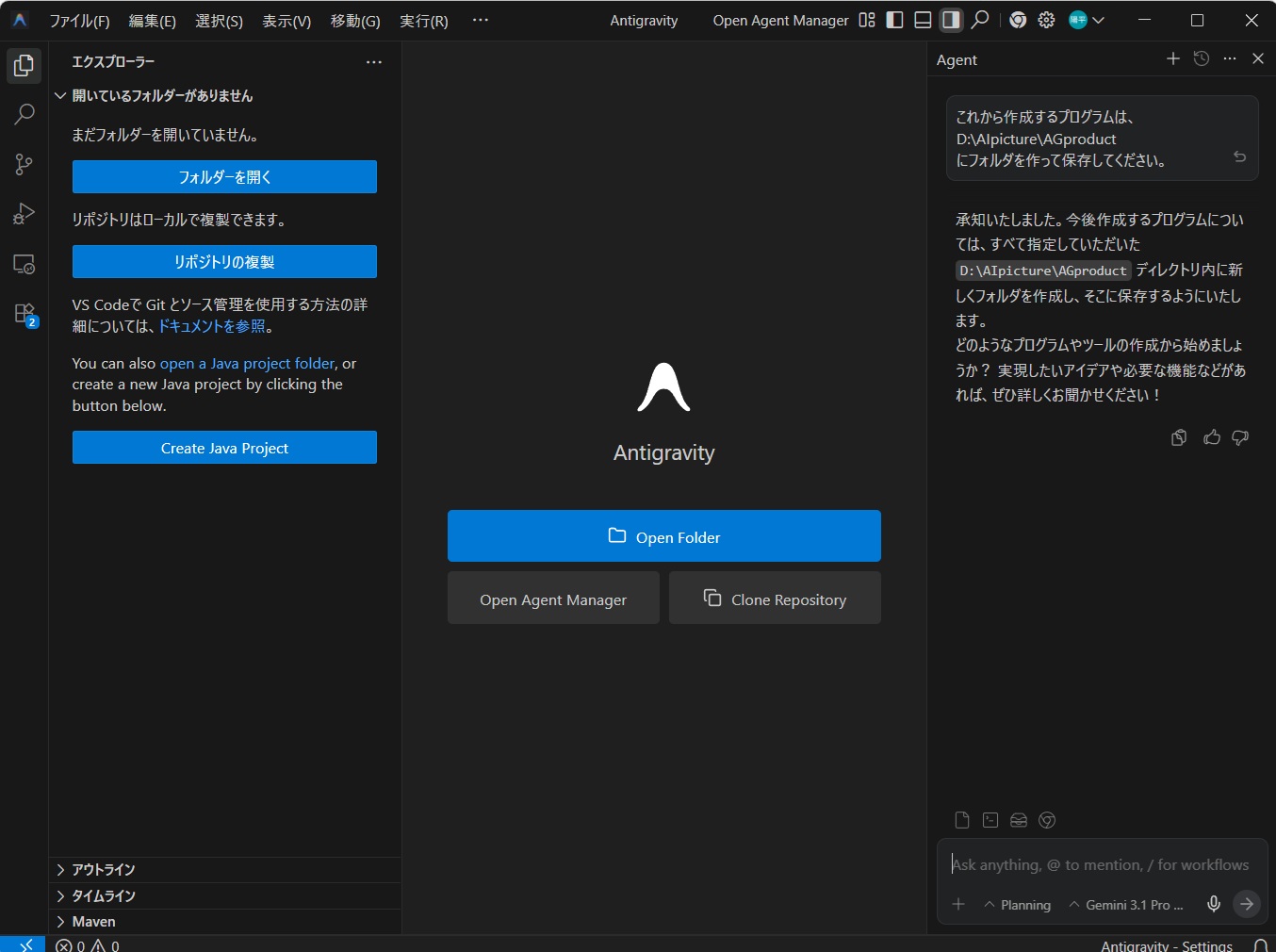Open the Source Control view

click(25, 165)
